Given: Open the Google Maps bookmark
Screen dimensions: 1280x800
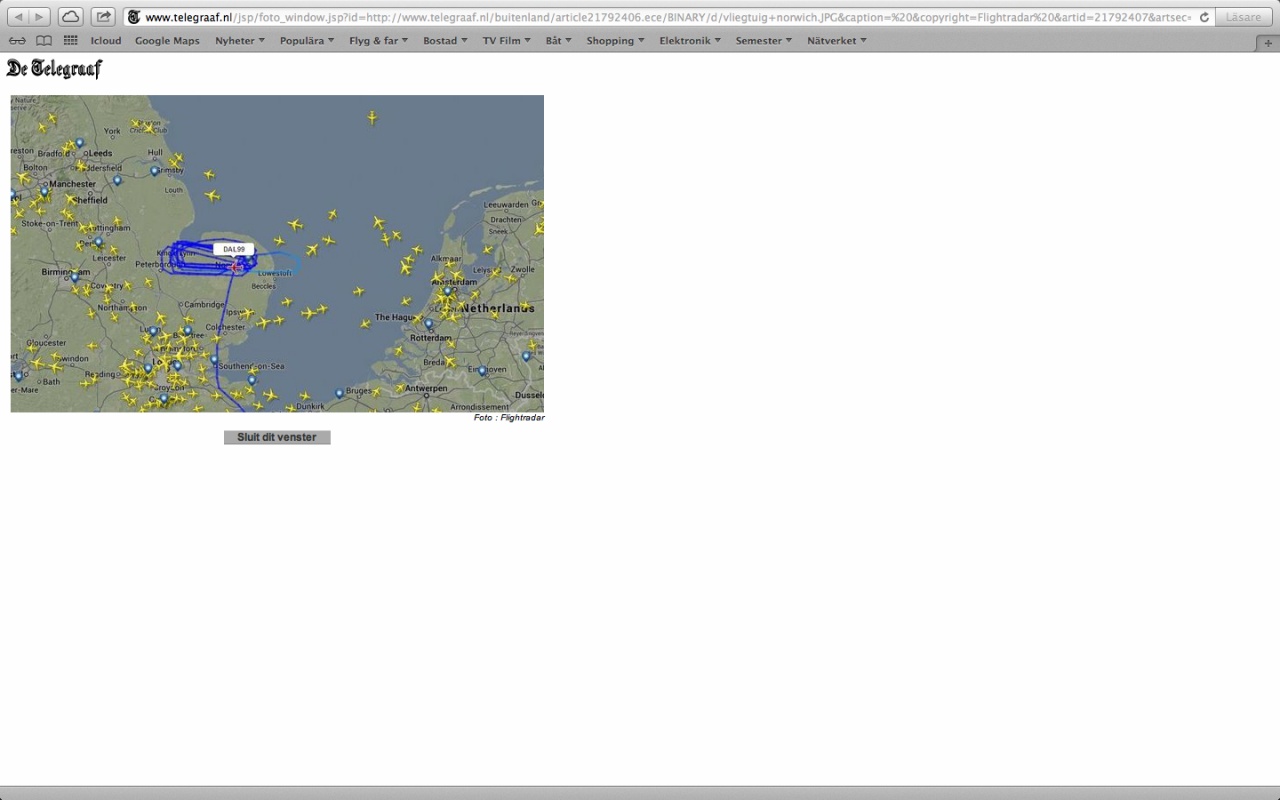Looking at the screenshot, I should [x=167, y=41].
